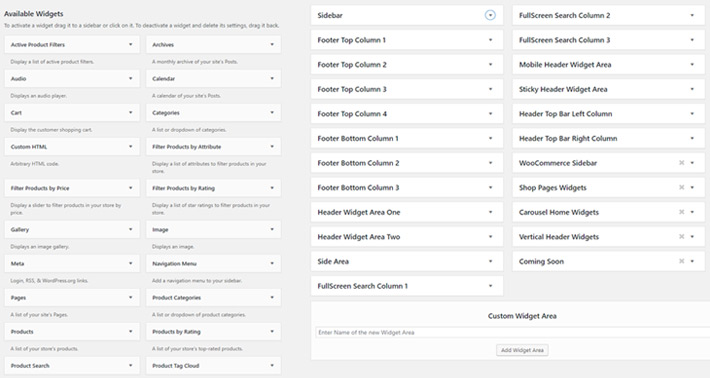This screenshot has width=710, height=378.
Task: Open the Active Product Filters widget arrow
Action: 130,44
